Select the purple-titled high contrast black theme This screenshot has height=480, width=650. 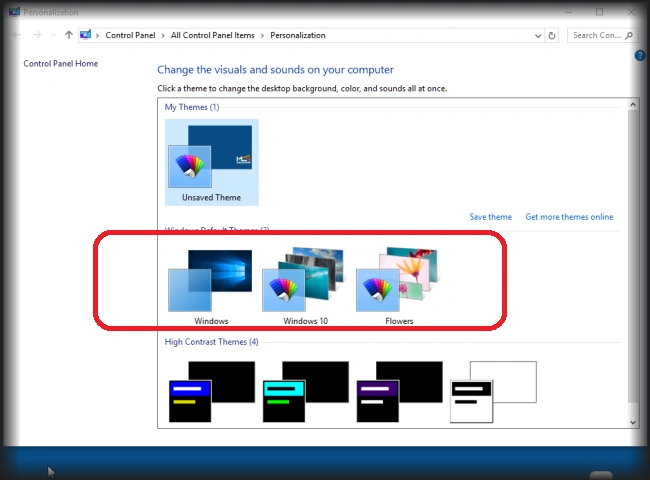tap(399, 392)
